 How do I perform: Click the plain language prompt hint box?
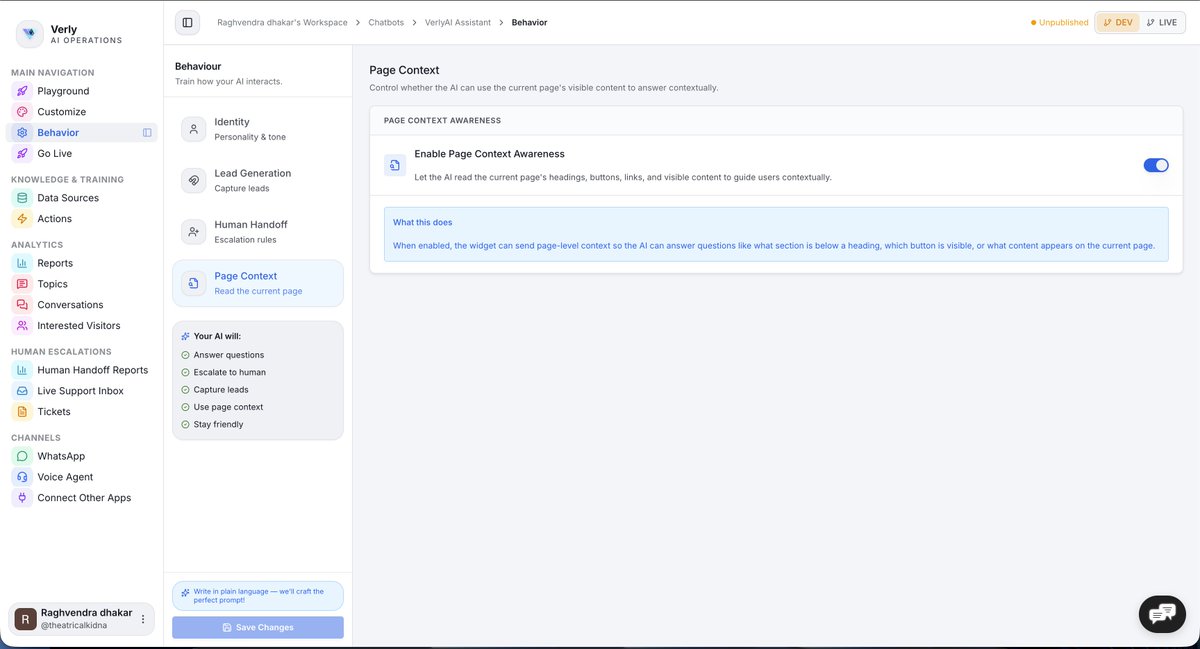[258, 596]
